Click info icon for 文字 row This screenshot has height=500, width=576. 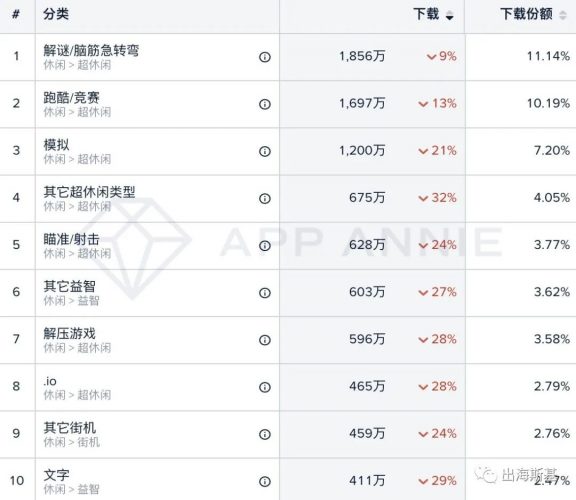[265, 481]
